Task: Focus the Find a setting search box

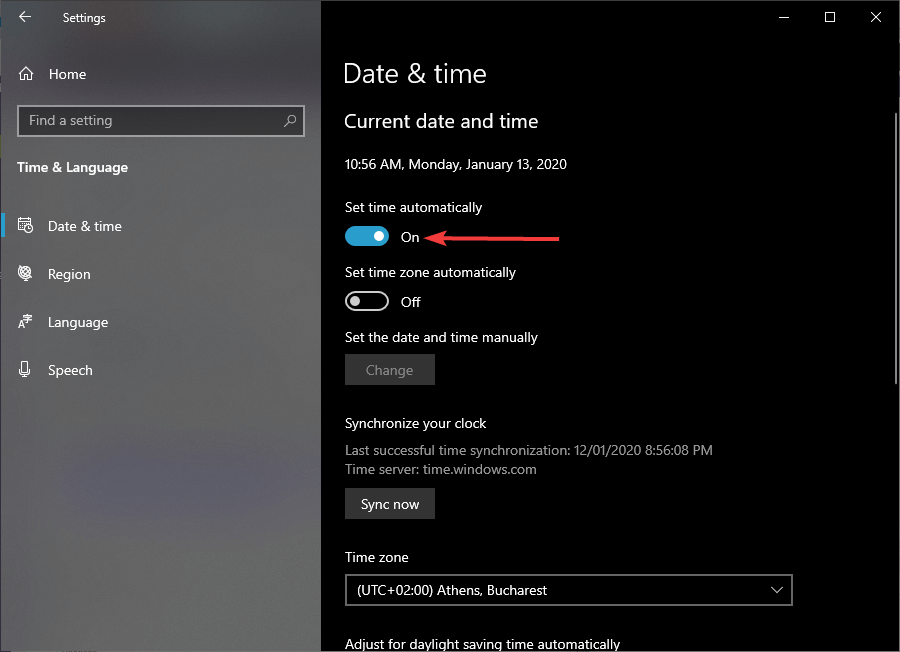Action: tap(161, 121)
